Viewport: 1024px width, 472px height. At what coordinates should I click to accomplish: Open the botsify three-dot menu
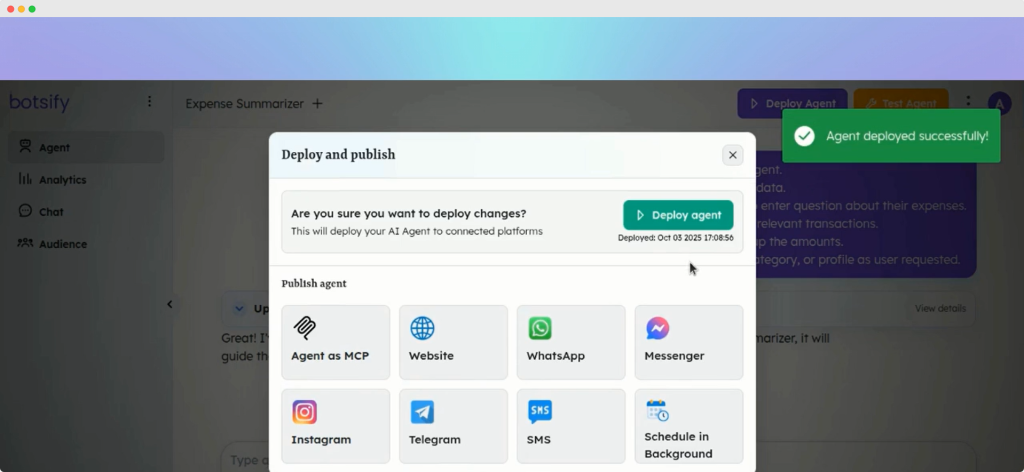click(149, 102)
